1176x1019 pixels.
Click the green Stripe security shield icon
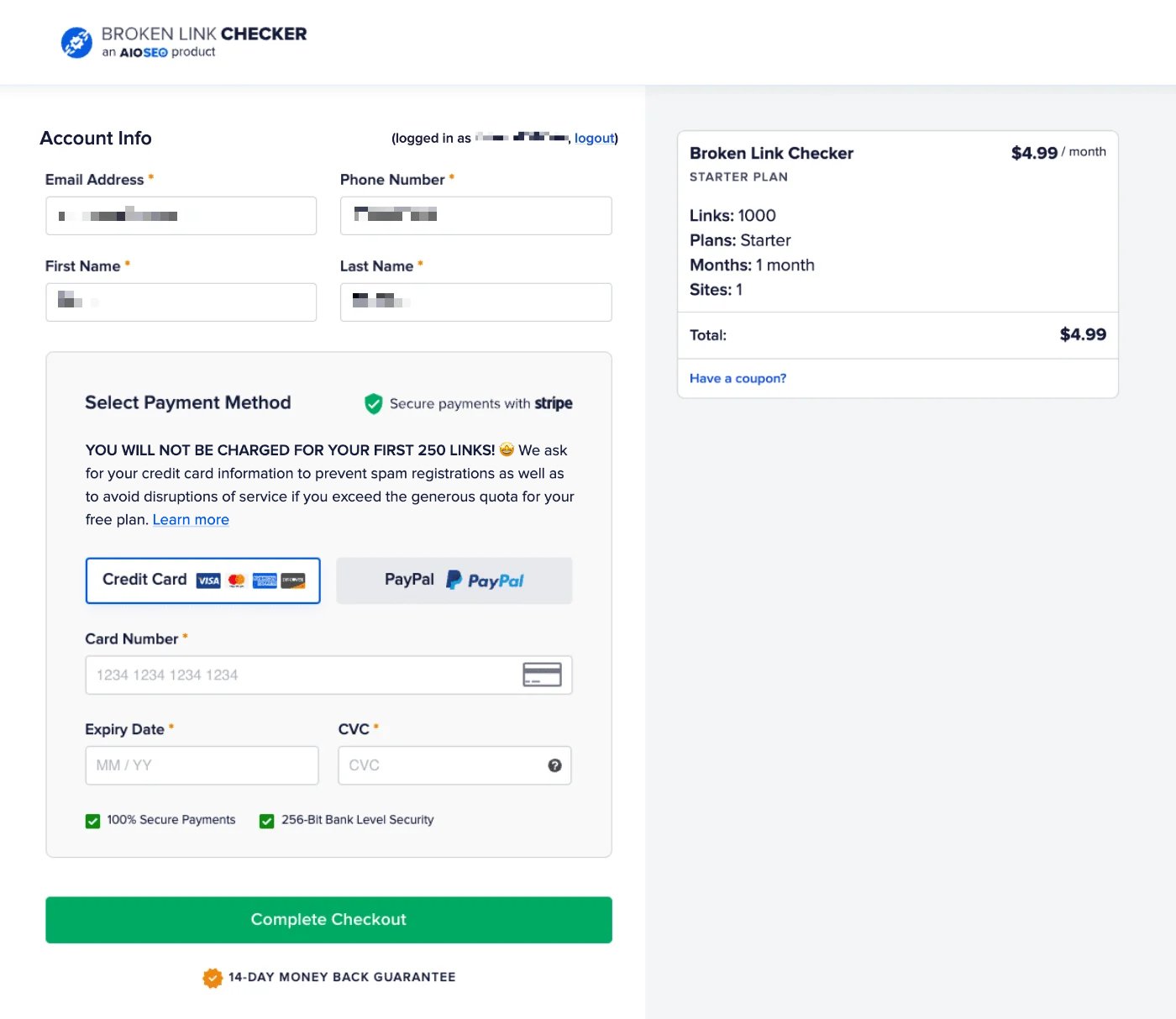click(x=372, y=403)
